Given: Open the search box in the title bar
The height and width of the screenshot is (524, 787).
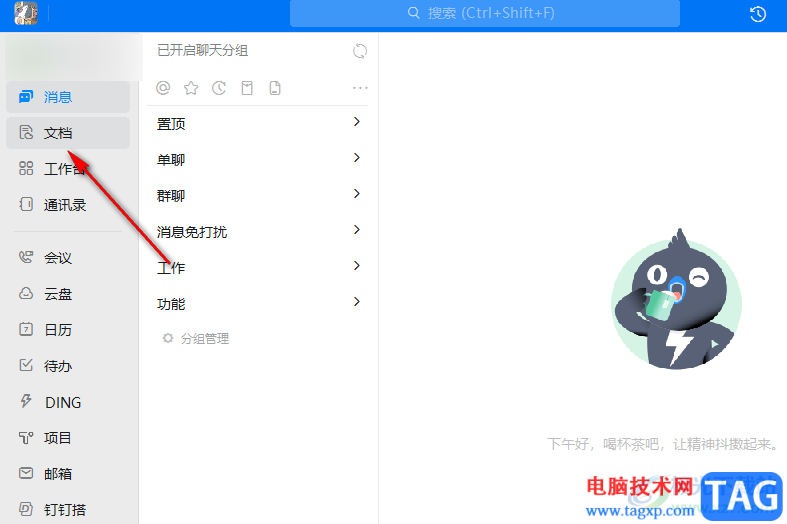Looking at the screenshot, I should coord(484,13).
